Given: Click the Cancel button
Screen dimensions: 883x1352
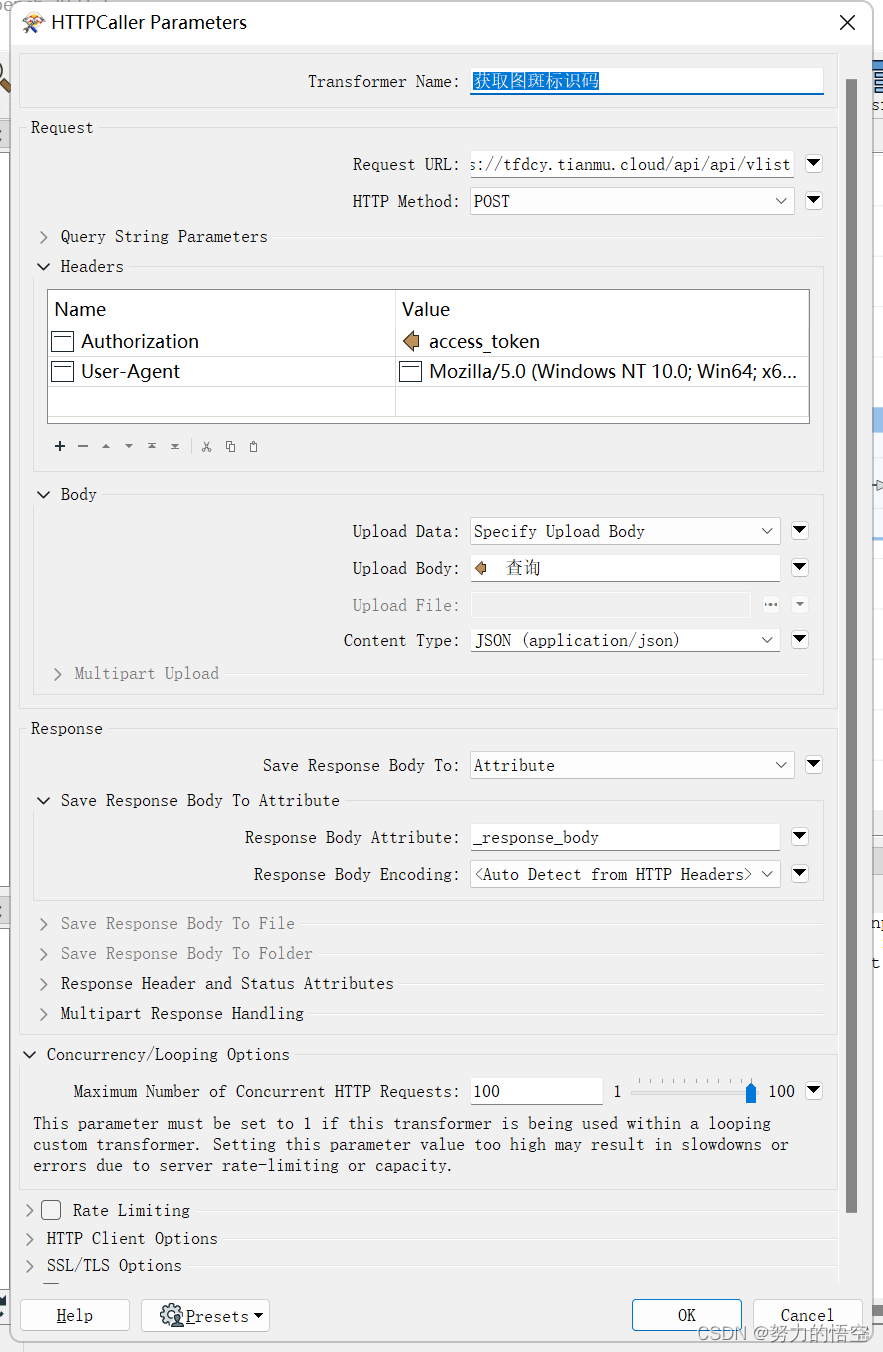Looking at the screenshot, I should point(807,1315).
